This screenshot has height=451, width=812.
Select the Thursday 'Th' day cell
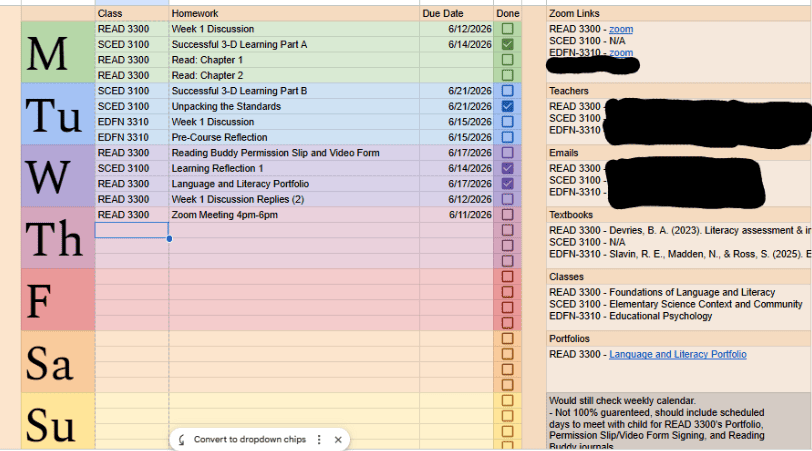(x=58, y=238)
